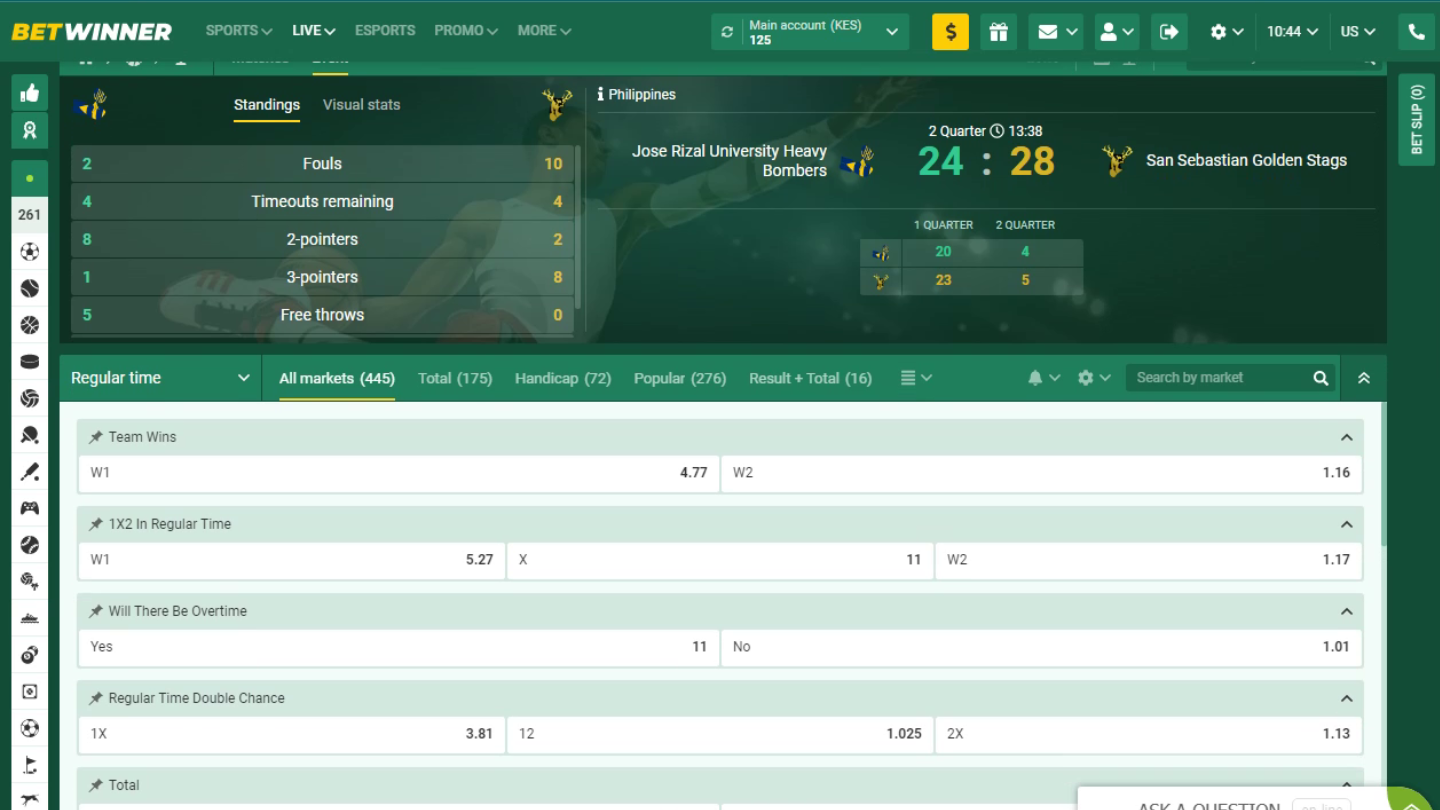
Task: Open the thumbs-up recommended sidebar icon
Action: click(x=30, y=94)
